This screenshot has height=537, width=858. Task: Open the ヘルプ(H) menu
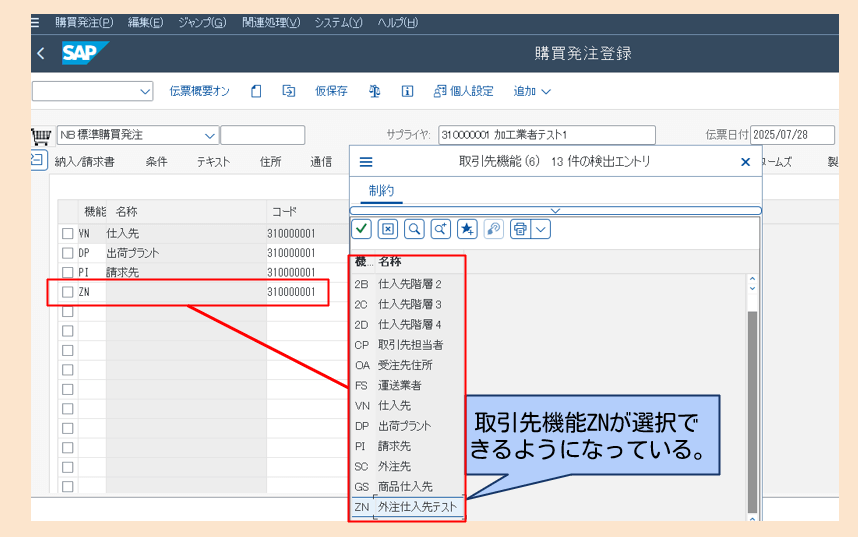coord(398,22)
